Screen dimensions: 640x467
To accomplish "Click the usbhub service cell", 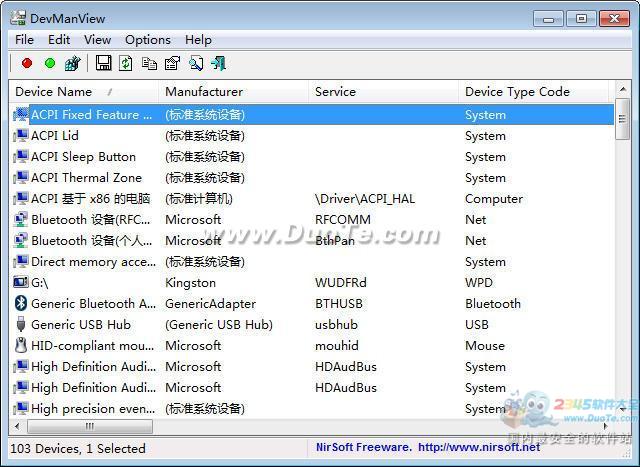I will click(x=336, y=325).
